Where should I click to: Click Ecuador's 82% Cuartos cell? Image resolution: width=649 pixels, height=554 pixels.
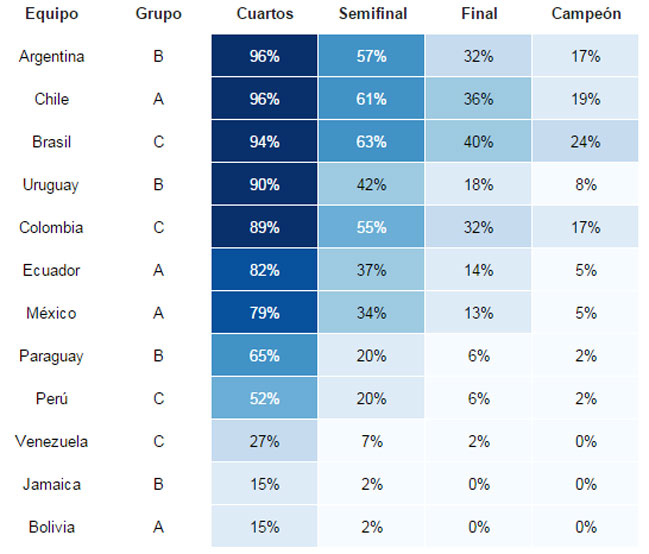(264, 270)
